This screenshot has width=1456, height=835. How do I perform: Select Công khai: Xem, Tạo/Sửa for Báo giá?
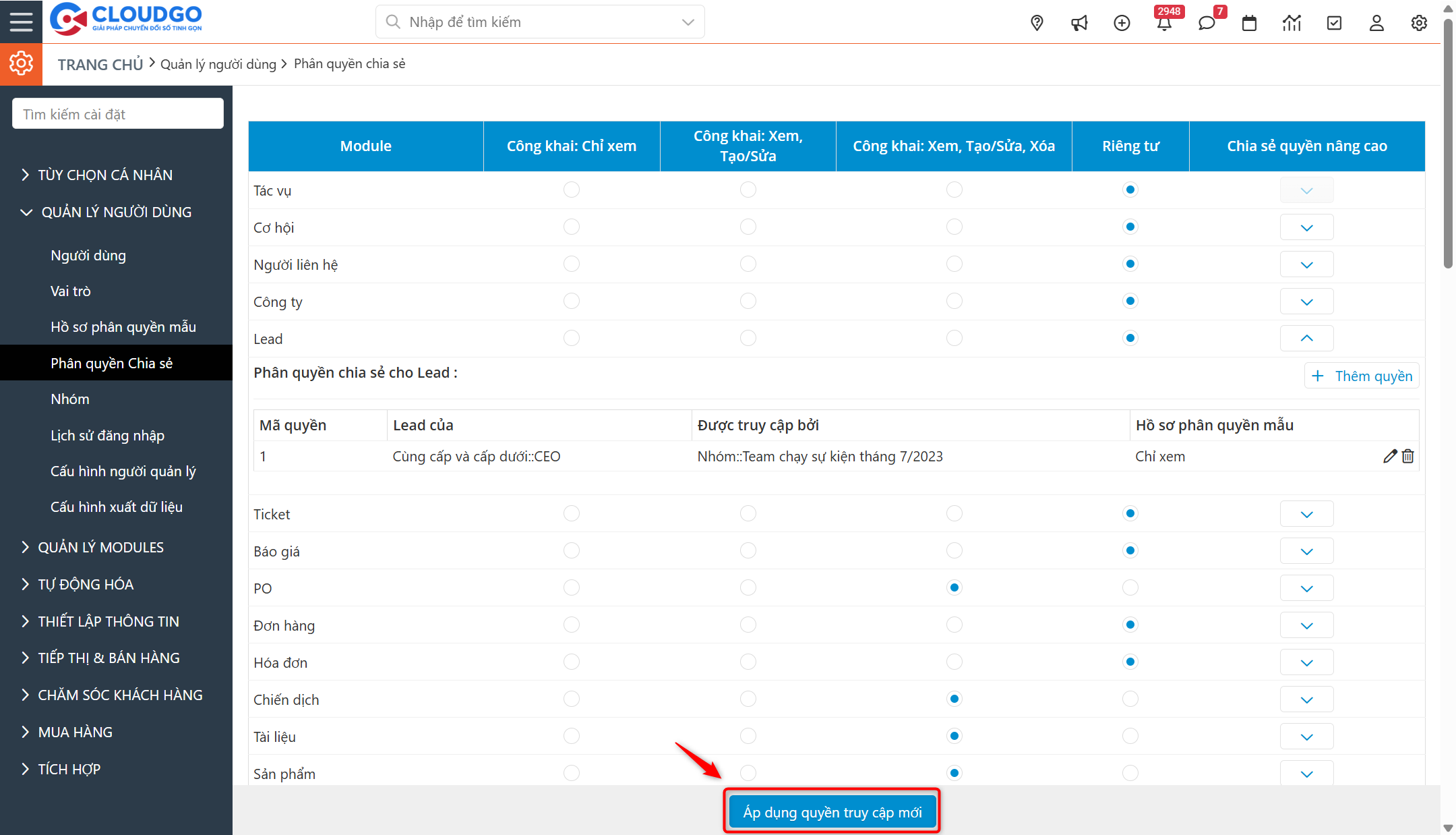(x=748, y=550)
